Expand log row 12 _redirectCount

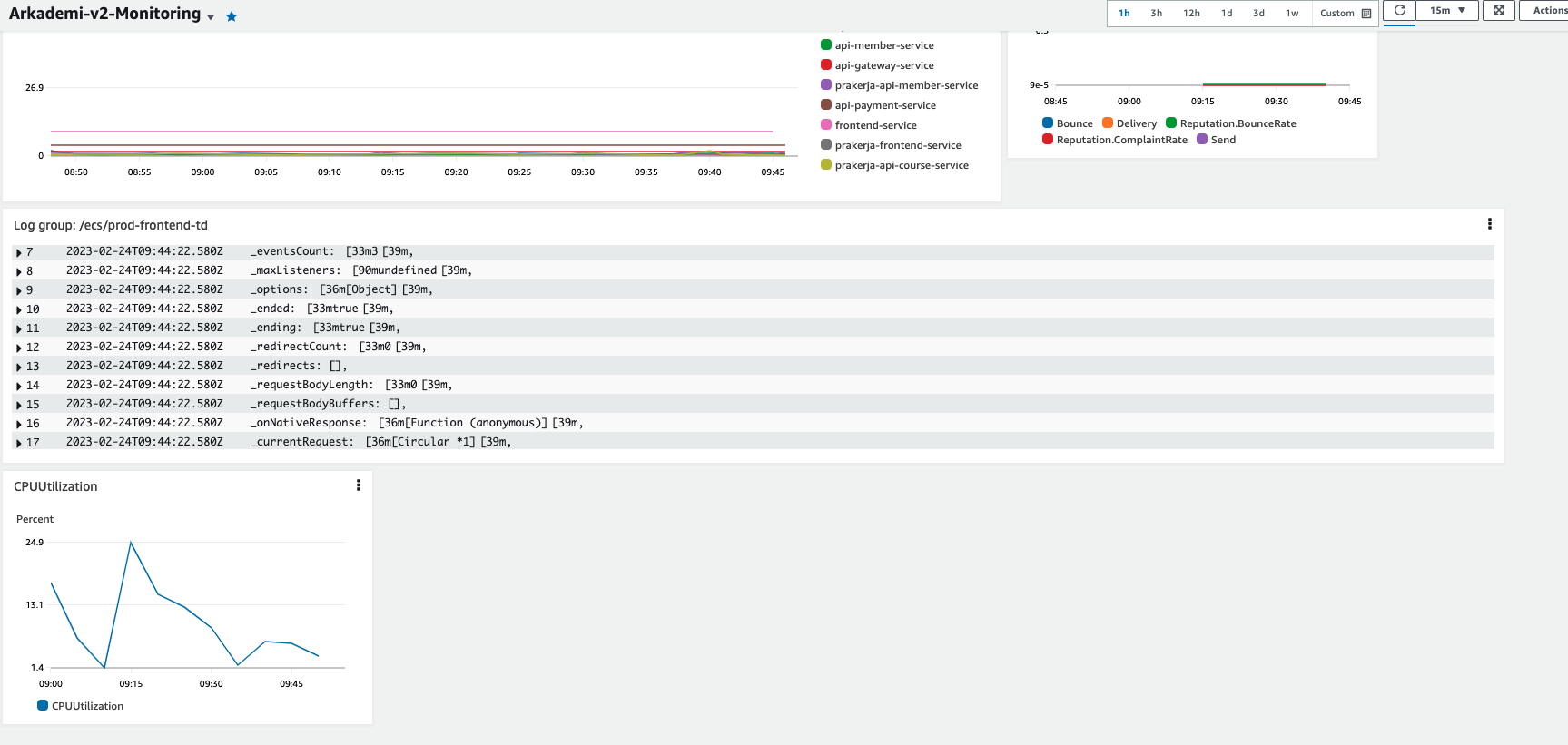[19, 348]
